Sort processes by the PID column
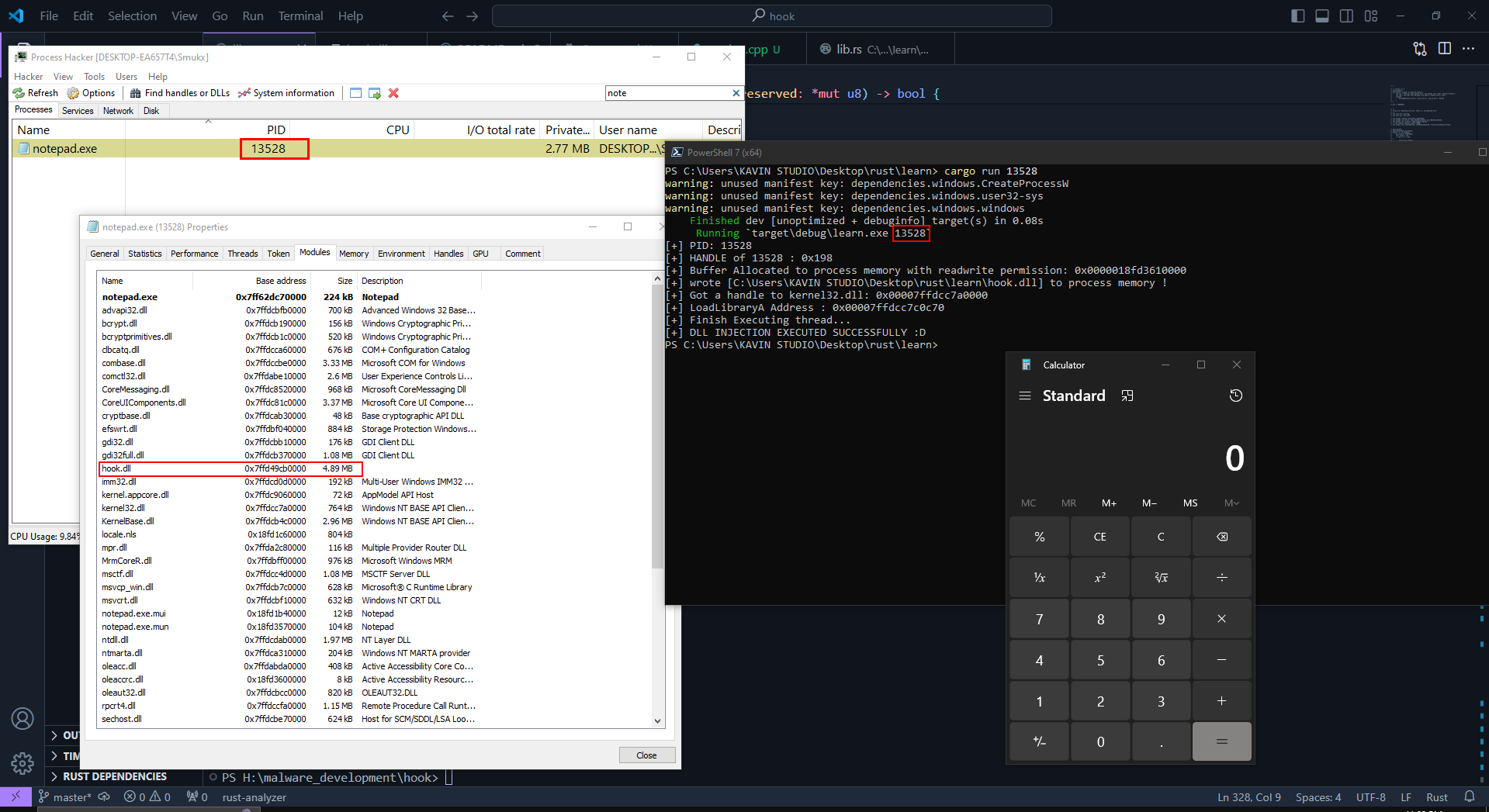 click(x=276, y=130)
